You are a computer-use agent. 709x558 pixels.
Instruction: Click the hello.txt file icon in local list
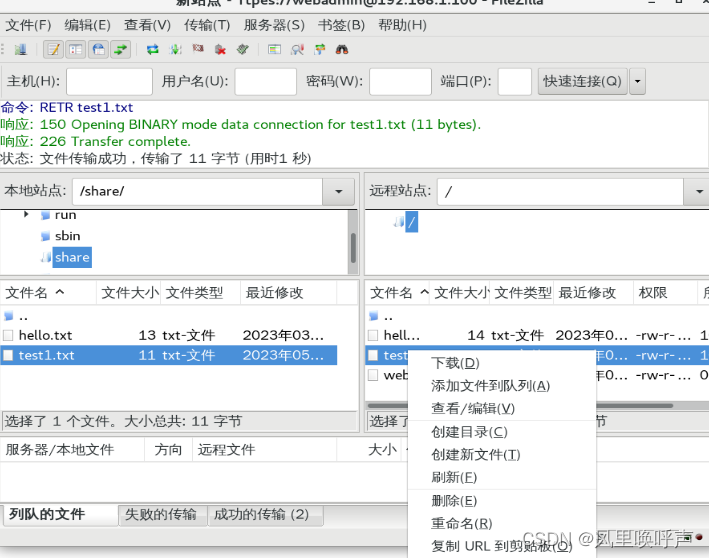coord(8,335)
